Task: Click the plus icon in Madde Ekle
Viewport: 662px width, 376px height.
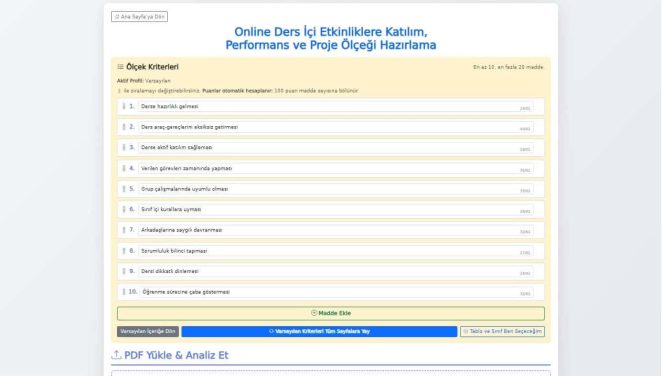Action: [314, 313]
